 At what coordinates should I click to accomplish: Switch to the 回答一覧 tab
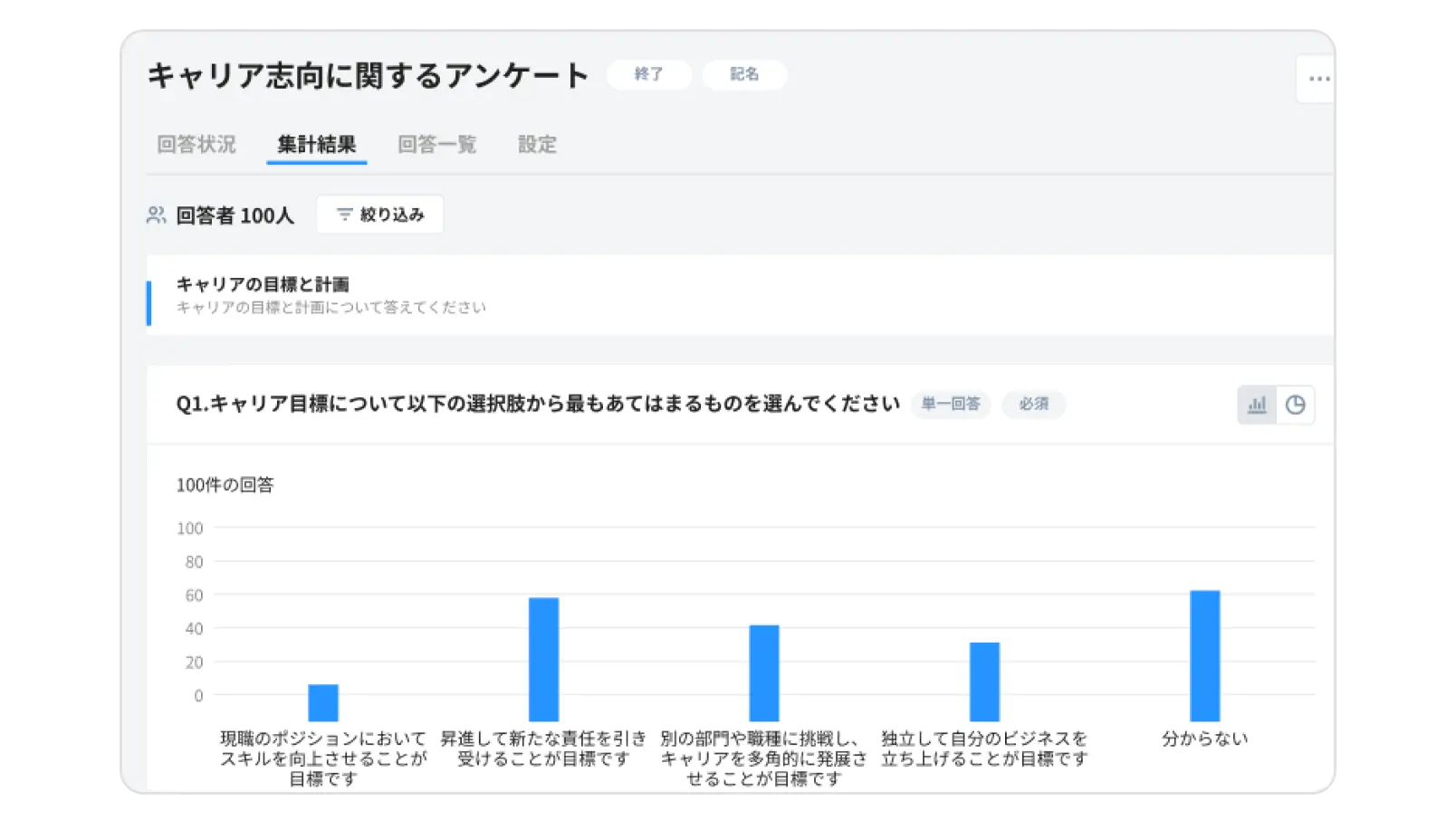click(x=437, y=145)
